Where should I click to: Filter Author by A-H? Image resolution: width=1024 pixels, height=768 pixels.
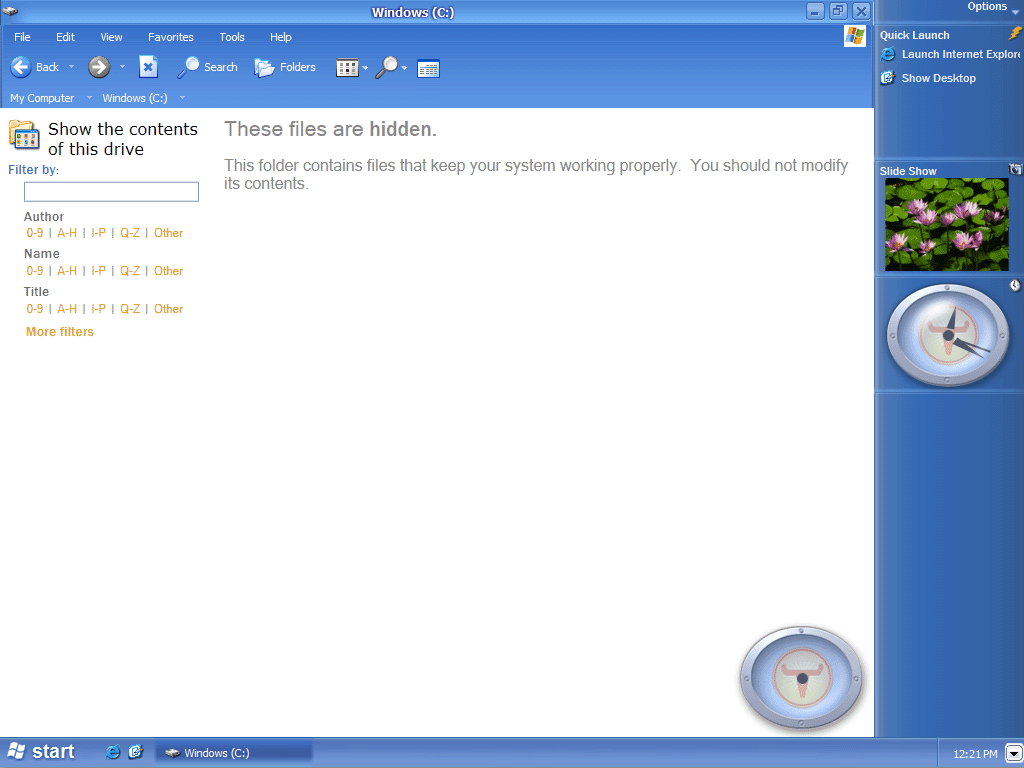[67, 233]
